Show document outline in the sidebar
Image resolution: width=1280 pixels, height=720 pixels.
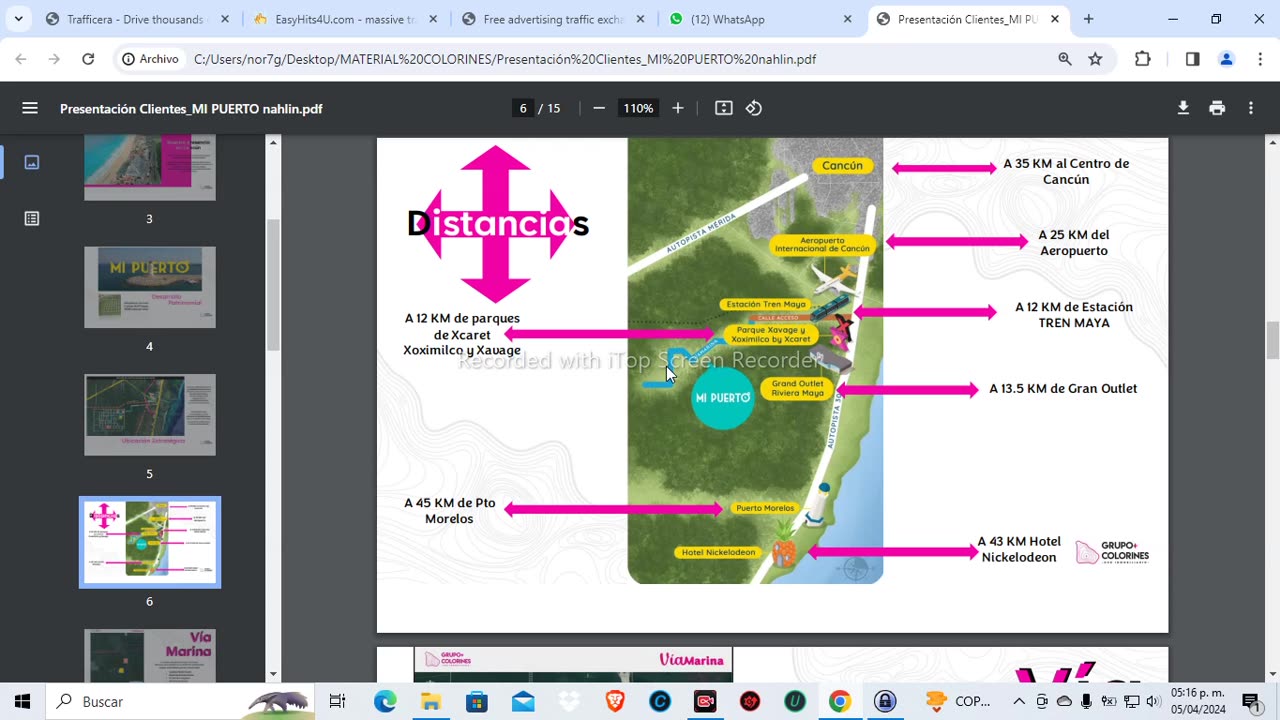point(32,218)
